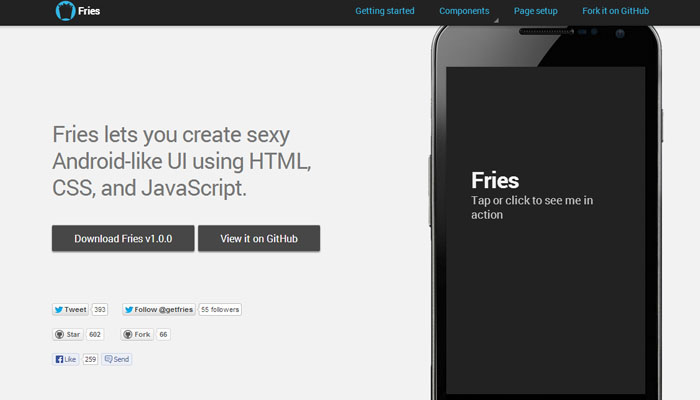Go to the Page setup nav item
The width and height of the screenshot is (700, 400).
538,11
